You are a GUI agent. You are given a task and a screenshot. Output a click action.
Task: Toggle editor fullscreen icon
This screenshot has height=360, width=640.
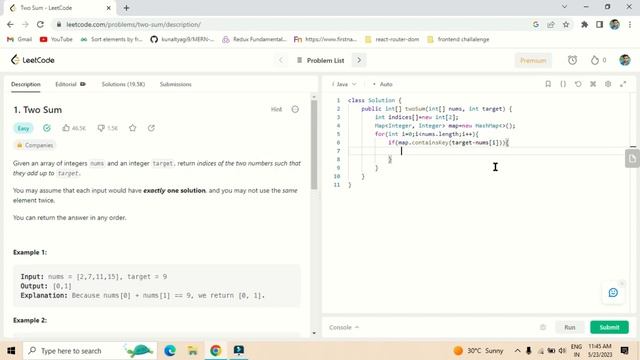623,84
